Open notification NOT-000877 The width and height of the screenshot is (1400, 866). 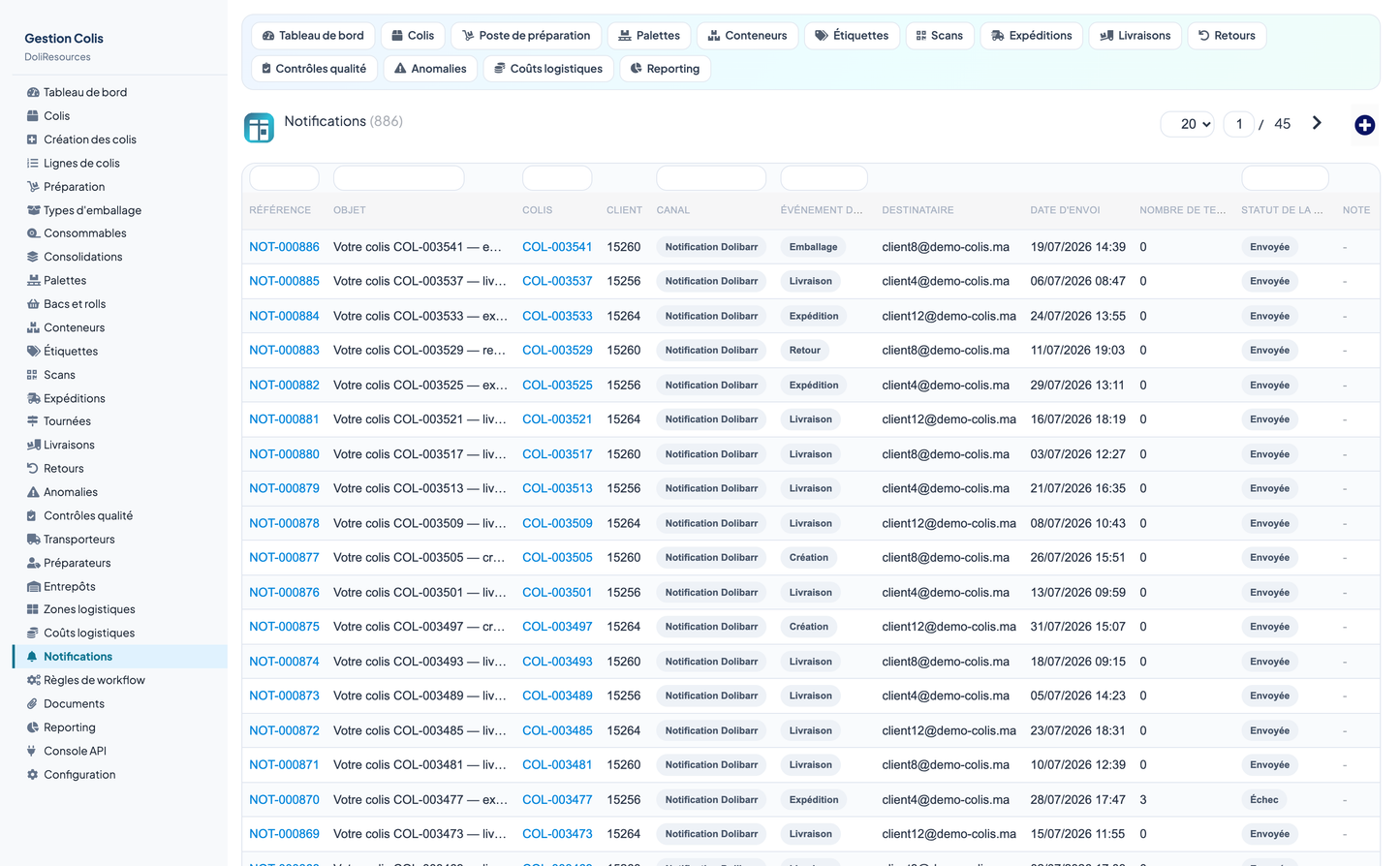point(284,558)
